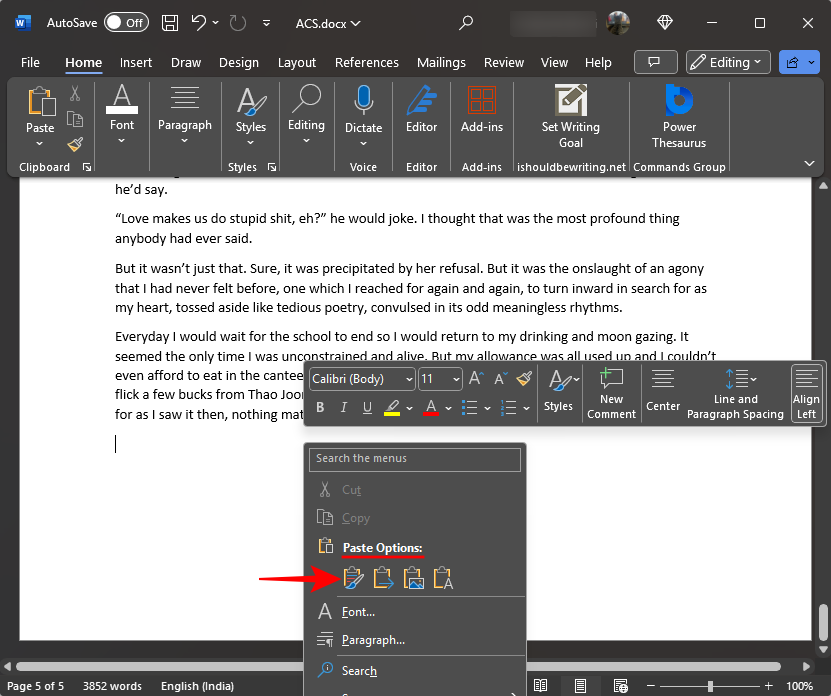Viewport: 831px width, 696px height.
Task: Open Font... from the context menu
Action: pos(358,612)
